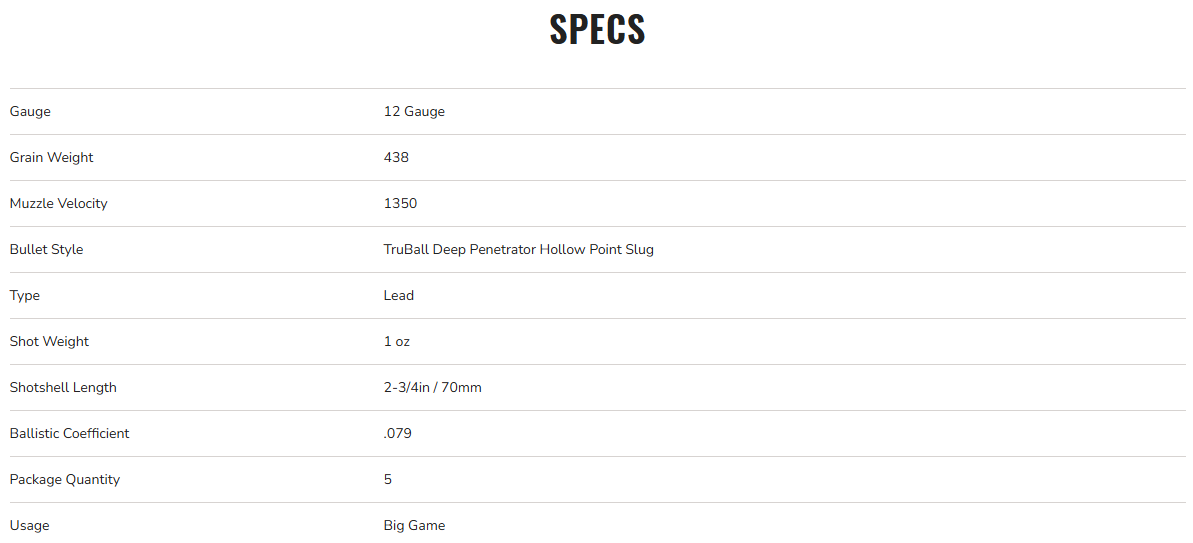
Task: Select the Shot Weight label
Action: [49, 341]
